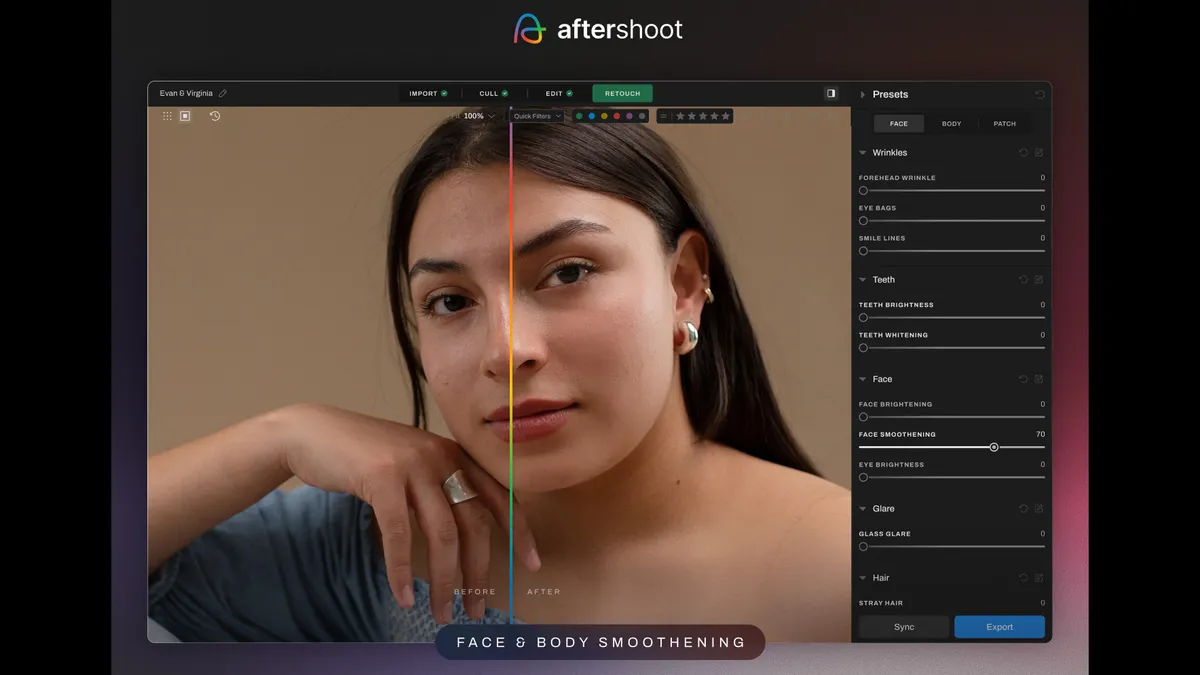Expand the Presets section

click(x=863, y=95)
